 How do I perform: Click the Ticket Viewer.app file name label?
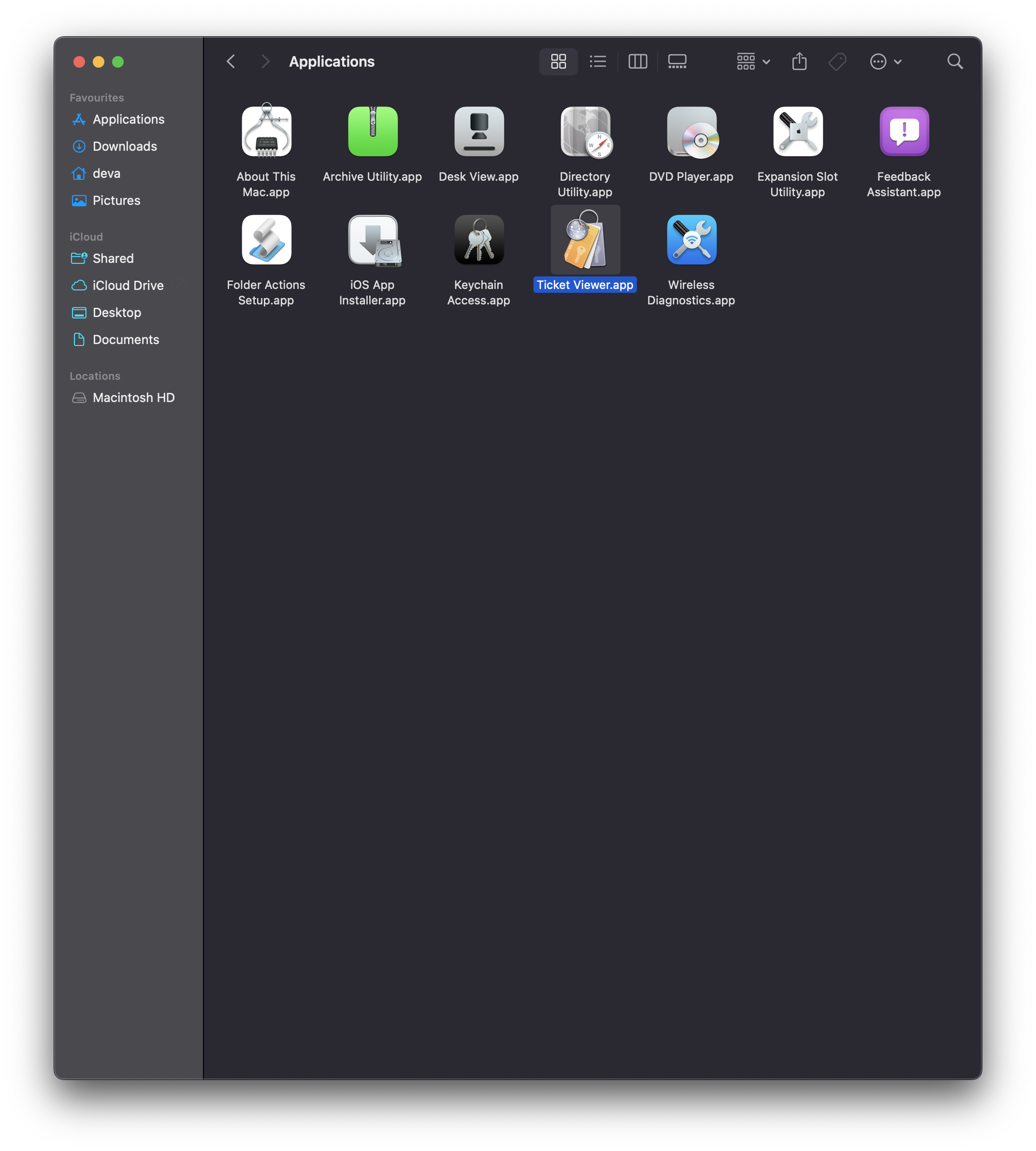coord(585,285)
